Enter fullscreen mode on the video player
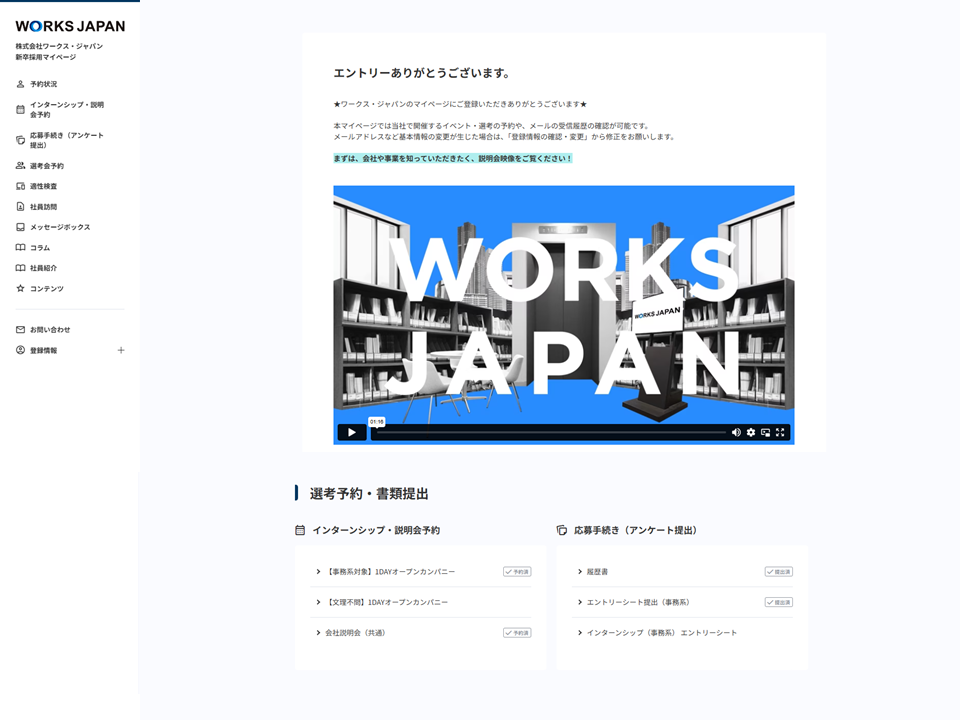Image resolution: width=960 pixels, height=720 pixels. 780,432
